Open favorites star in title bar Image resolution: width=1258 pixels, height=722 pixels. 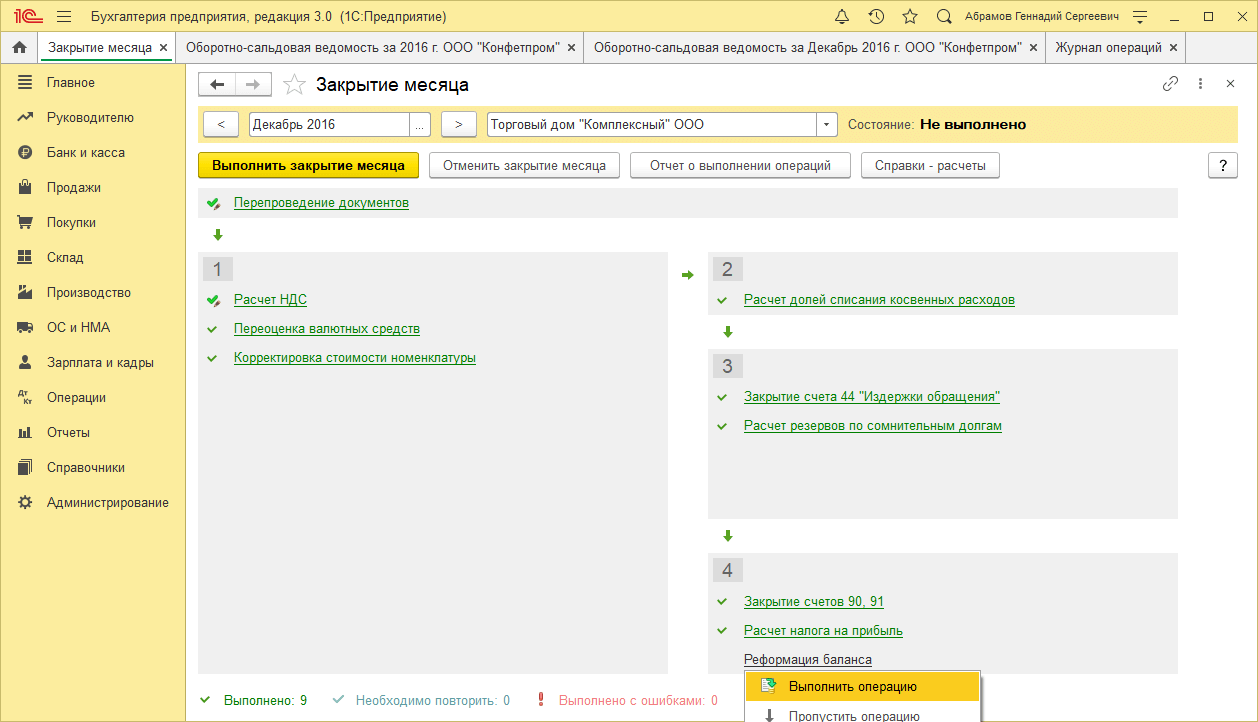click(910, 17)
